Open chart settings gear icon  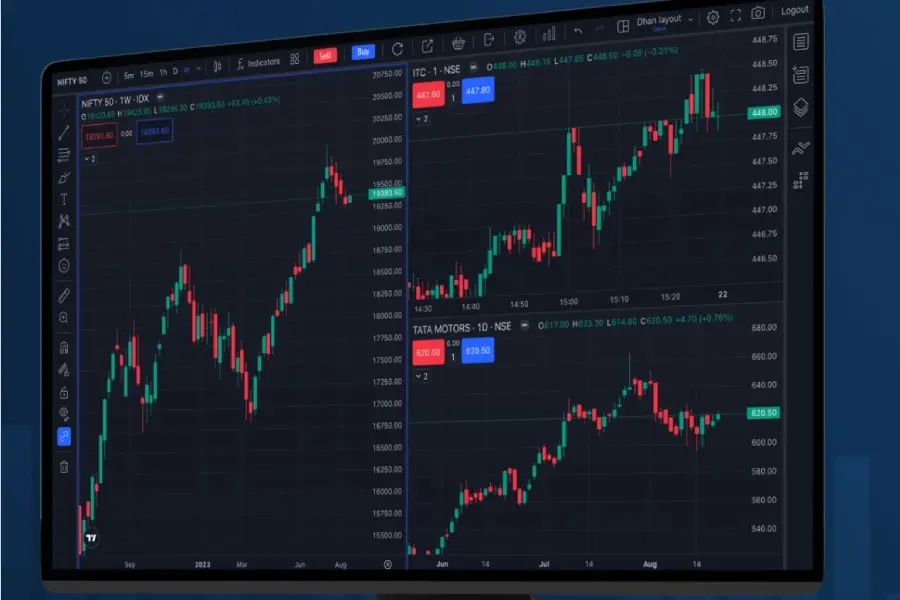[x=713, y=17]
